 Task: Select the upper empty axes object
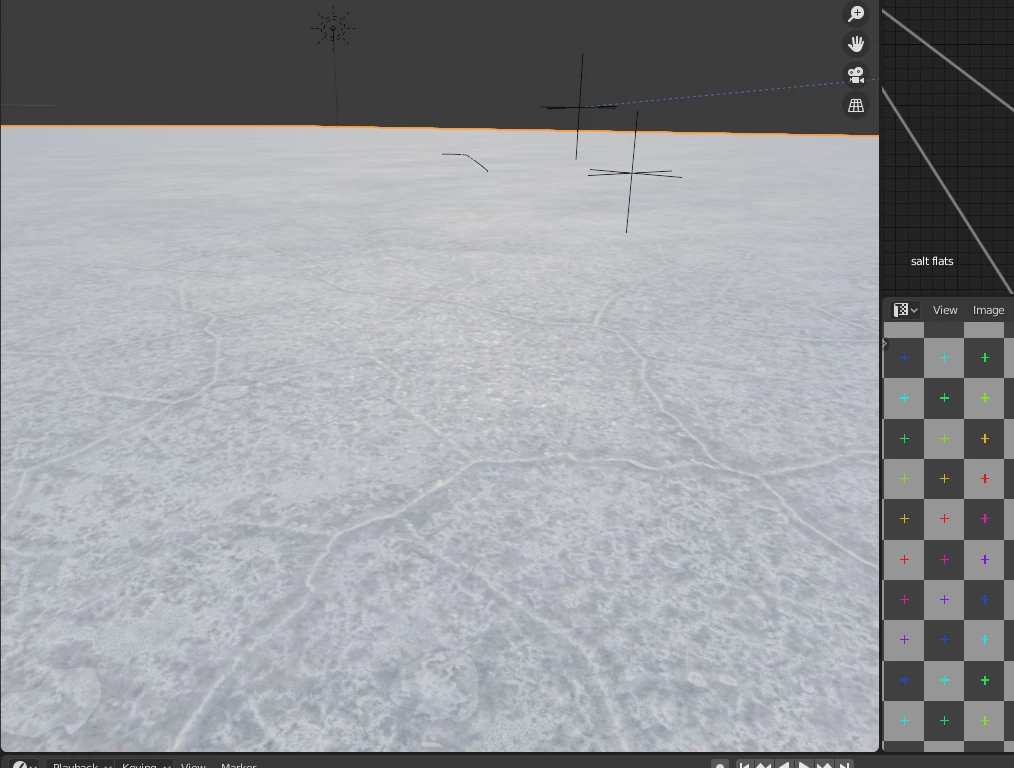[579, 107]
